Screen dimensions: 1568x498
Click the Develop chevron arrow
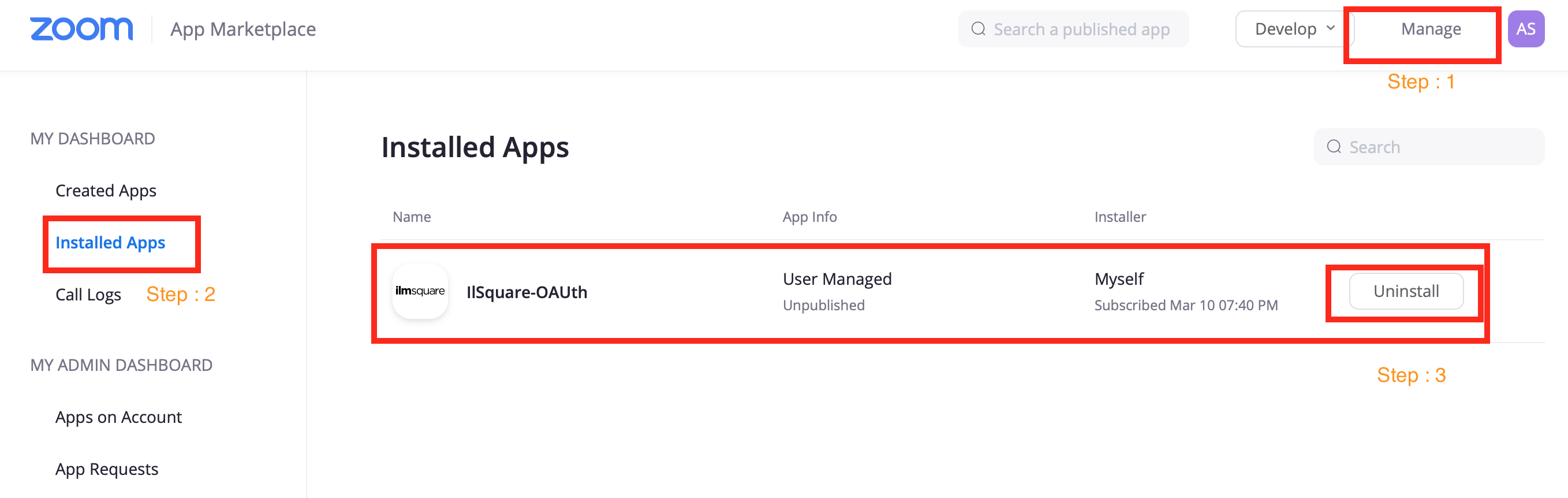1331,28
